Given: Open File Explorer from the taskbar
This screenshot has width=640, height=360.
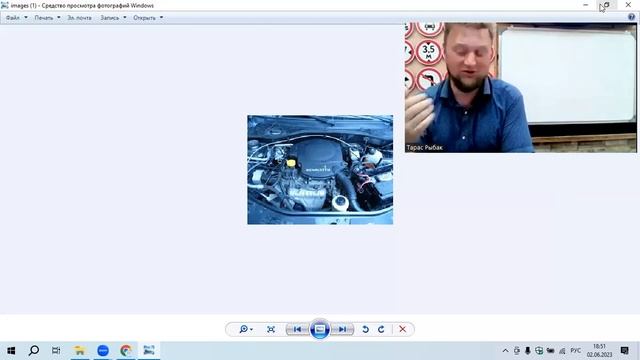Looking at the screenshot, I should coord(80,350).
